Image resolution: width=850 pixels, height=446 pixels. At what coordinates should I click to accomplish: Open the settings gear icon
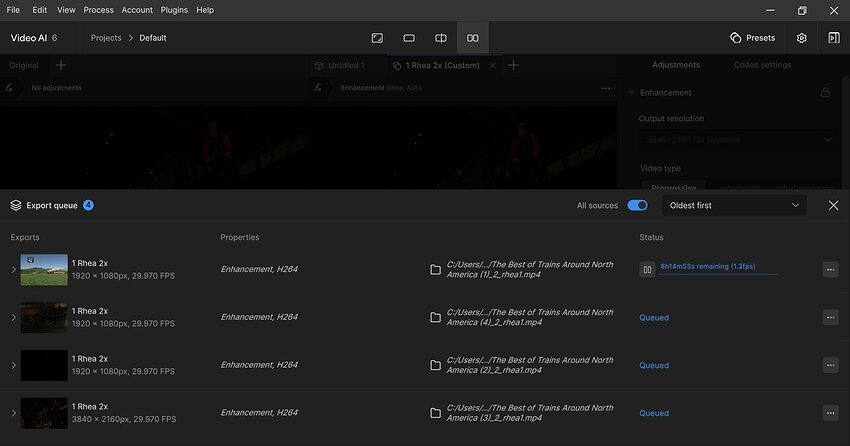click(x=801, y=38)
